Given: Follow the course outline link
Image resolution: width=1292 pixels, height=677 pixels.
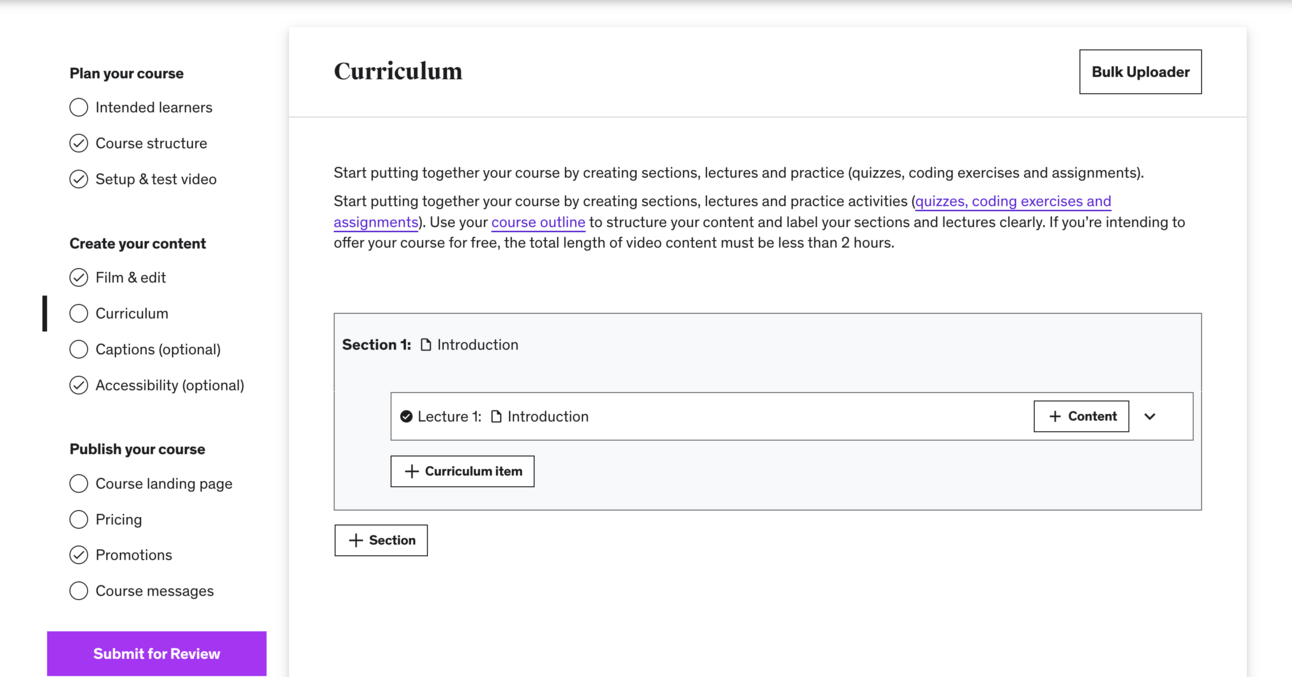Looking at the screenshot, I should 538,222.
